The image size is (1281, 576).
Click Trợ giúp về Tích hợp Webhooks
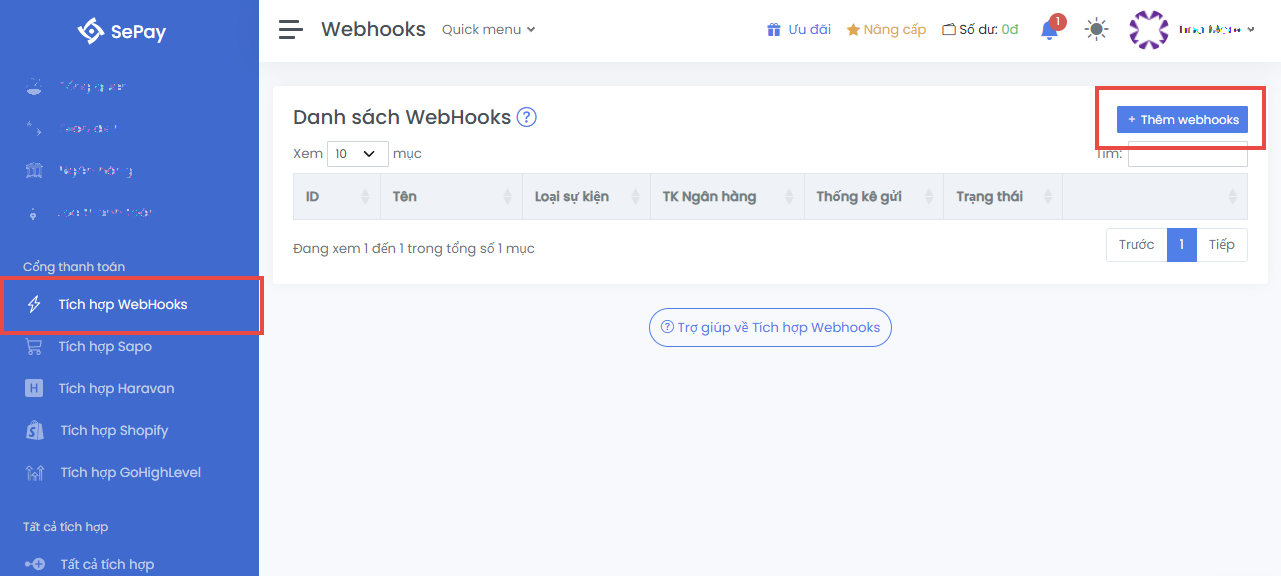click(769, 328)
